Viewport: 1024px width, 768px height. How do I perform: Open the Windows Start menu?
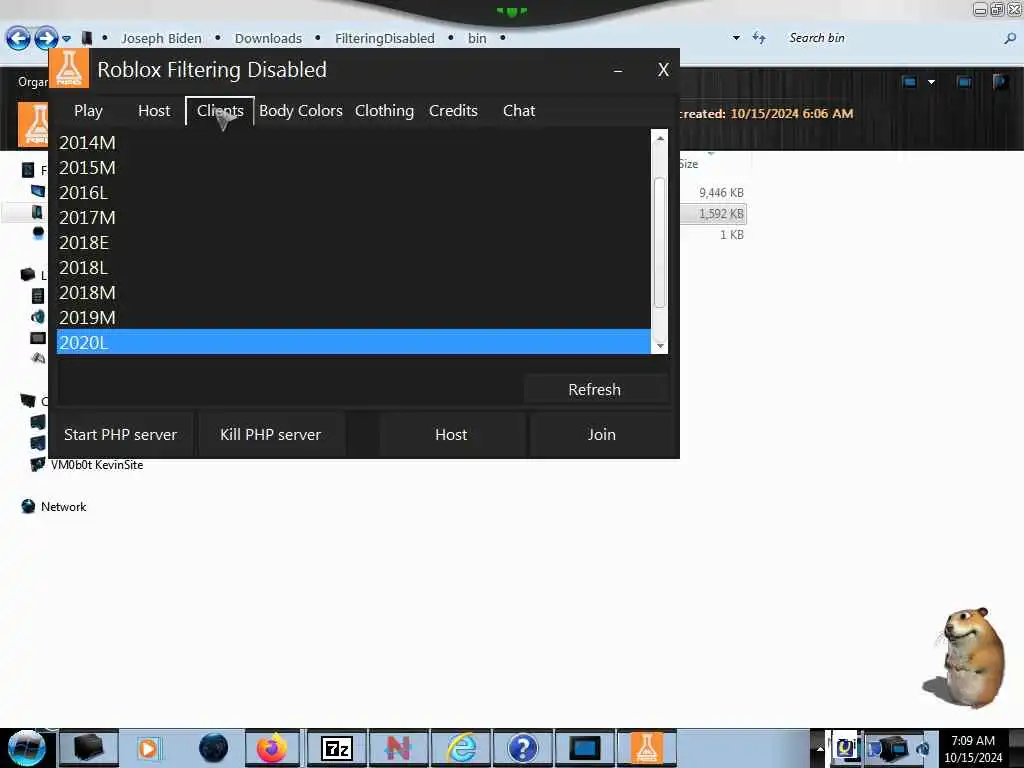(x=26, y=748)
